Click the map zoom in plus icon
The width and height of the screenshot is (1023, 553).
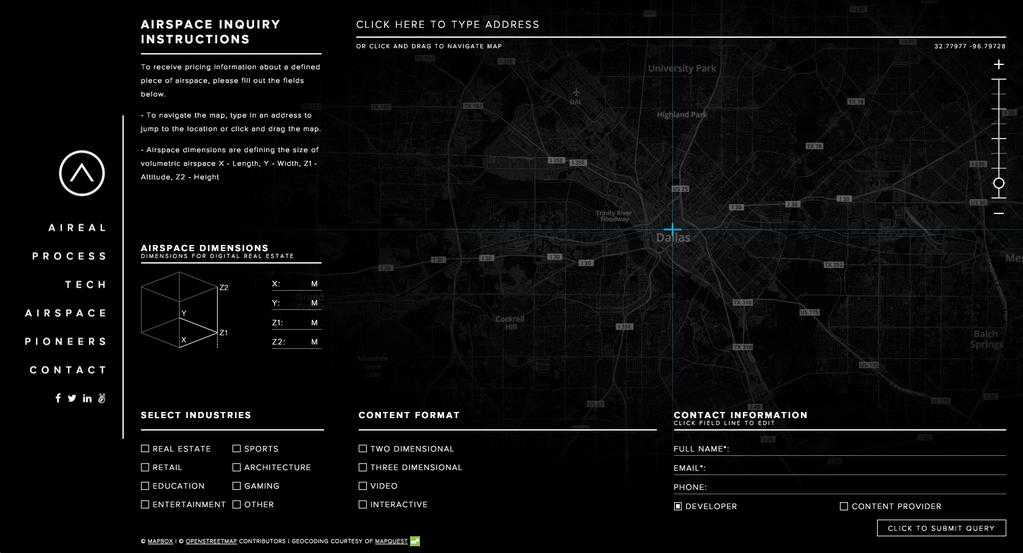tap(998, 65)
